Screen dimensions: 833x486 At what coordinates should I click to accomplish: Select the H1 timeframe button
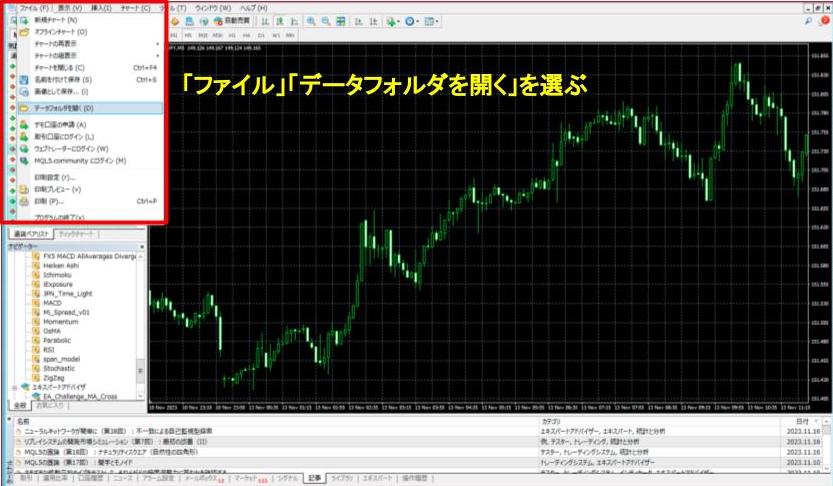coord(232,36)
